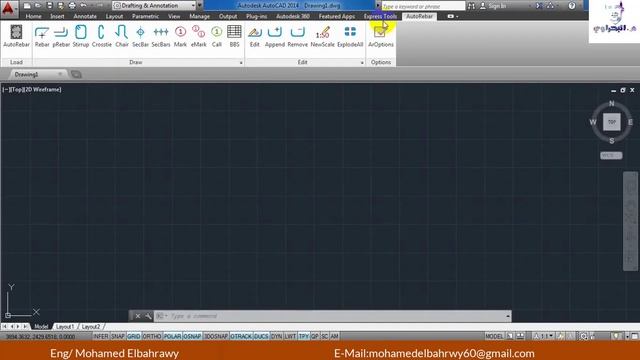Open the AutoCAD application menu
The width and height of the screenshot is (640, 360).
point(8,8)
